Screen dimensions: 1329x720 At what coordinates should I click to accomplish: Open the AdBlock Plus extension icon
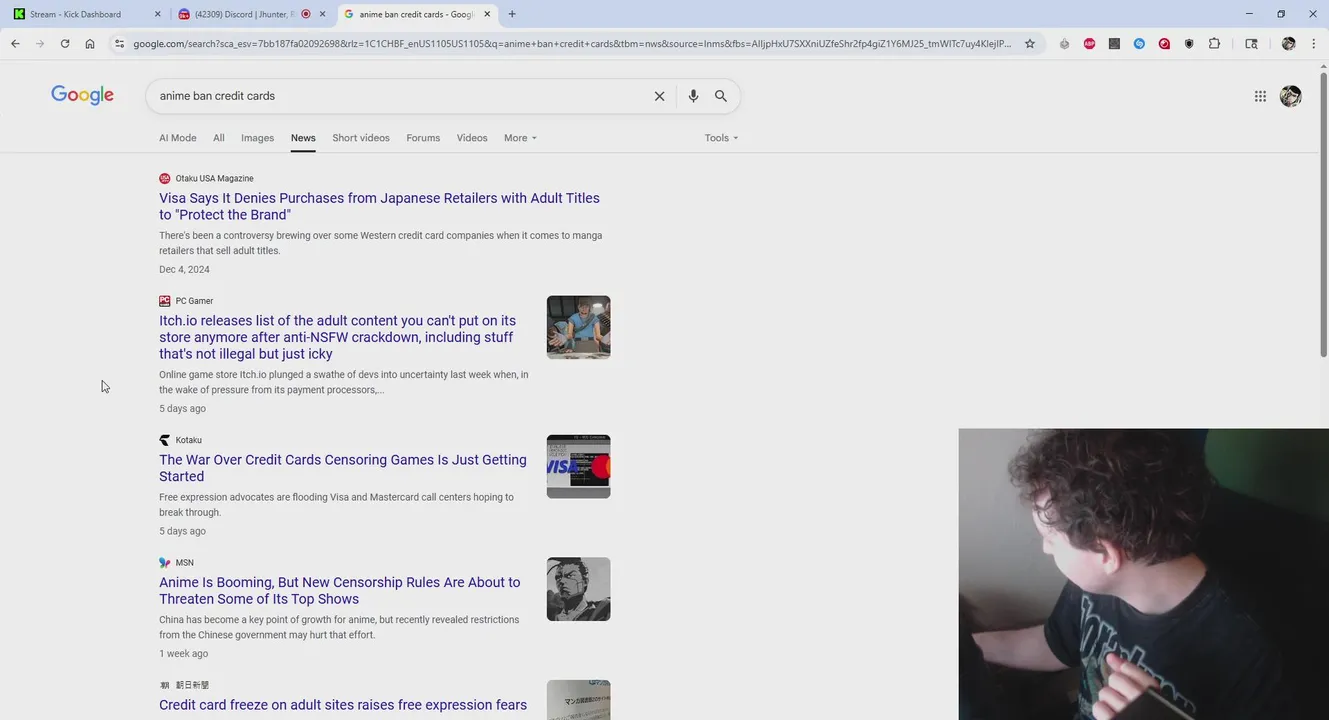pos(1089,44)
